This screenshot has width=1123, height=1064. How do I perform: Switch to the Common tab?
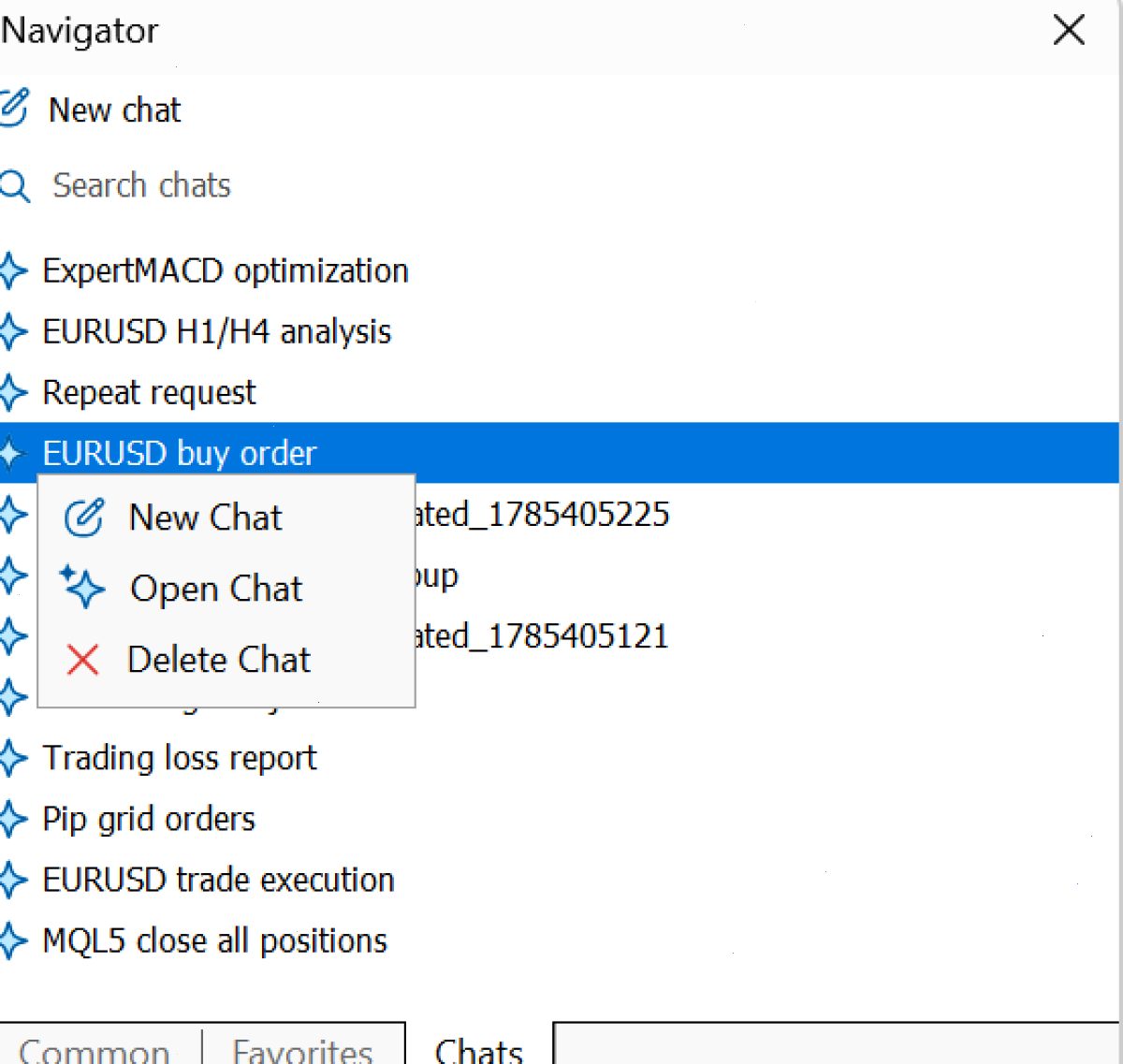click(95, 1049)
